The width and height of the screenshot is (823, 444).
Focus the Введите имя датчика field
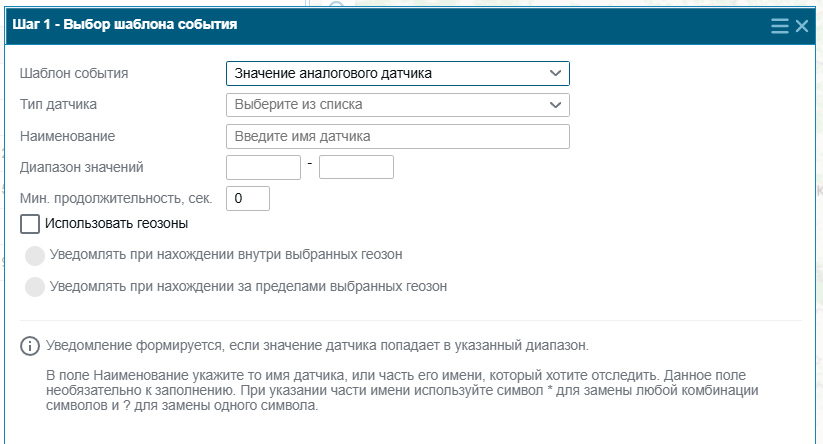coord(398,136)
